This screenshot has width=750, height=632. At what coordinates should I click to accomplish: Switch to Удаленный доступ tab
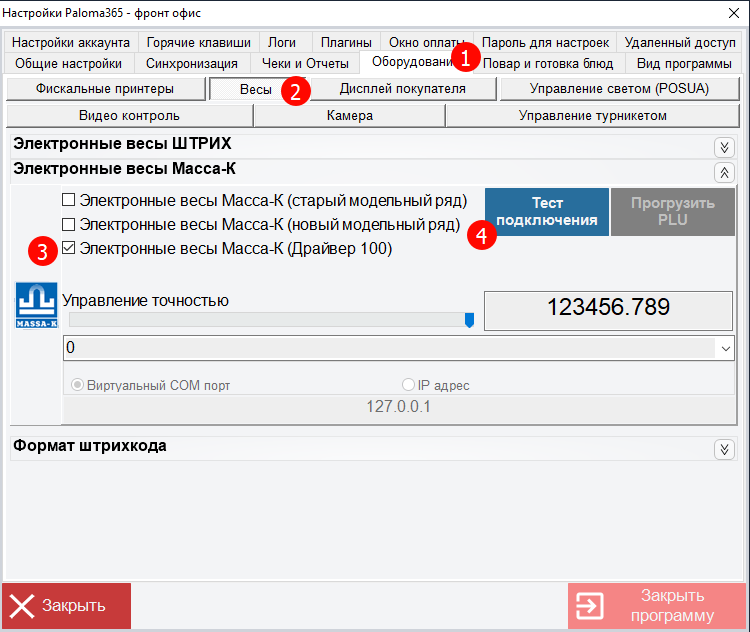pos(680,42)
